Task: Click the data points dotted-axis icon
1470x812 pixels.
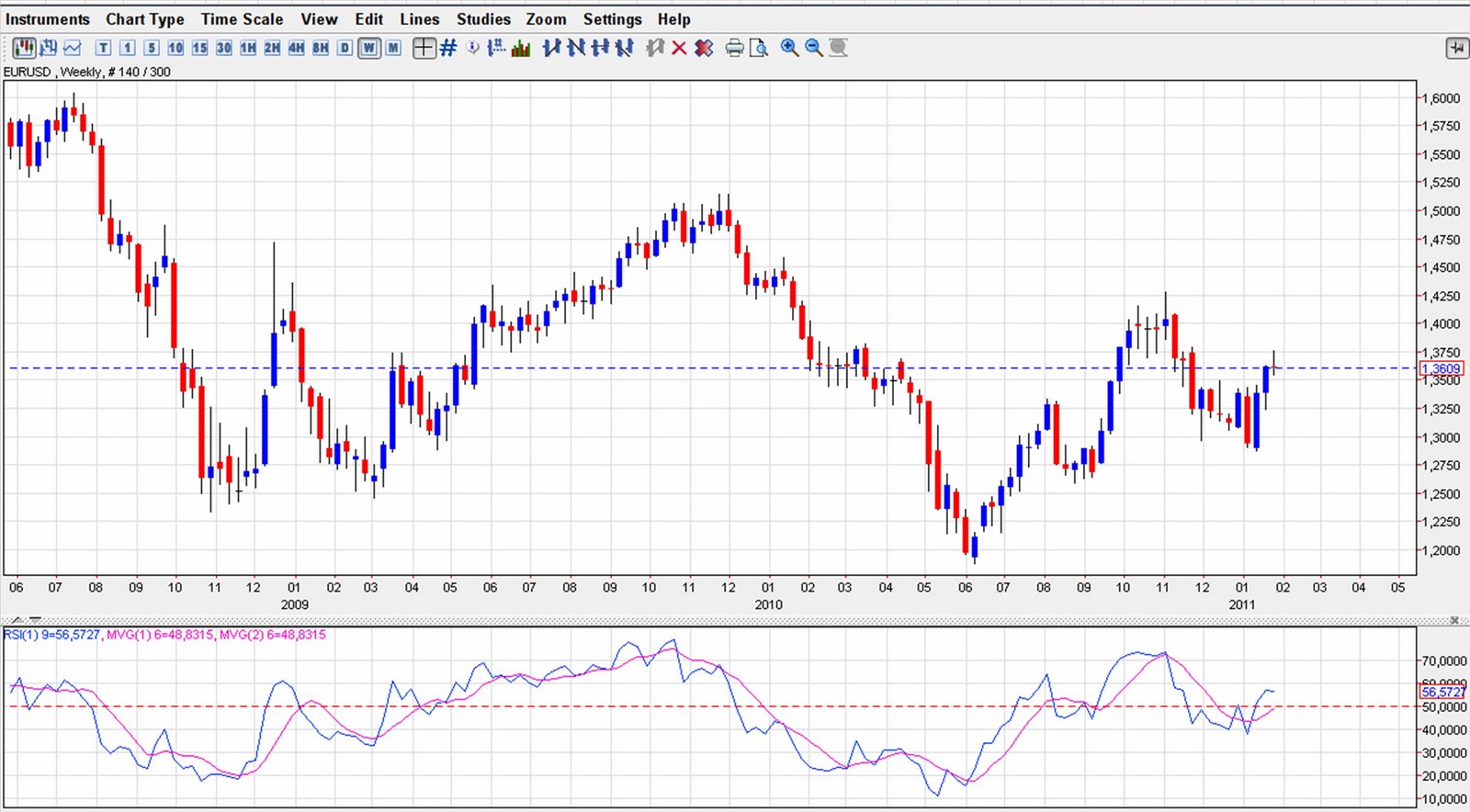Action: (496, 48)
